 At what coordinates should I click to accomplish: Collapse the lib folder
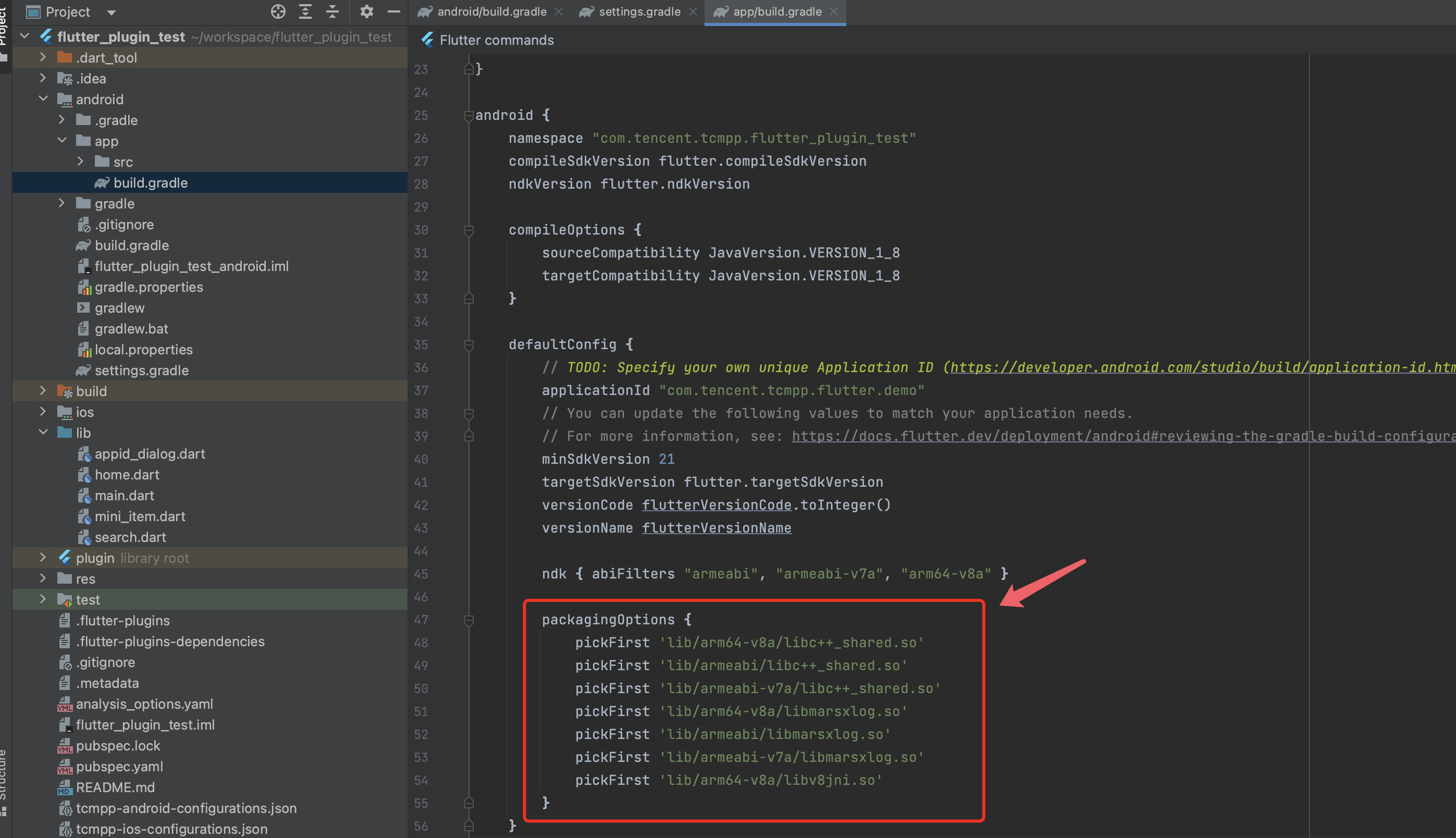click(x=43, y=432)
